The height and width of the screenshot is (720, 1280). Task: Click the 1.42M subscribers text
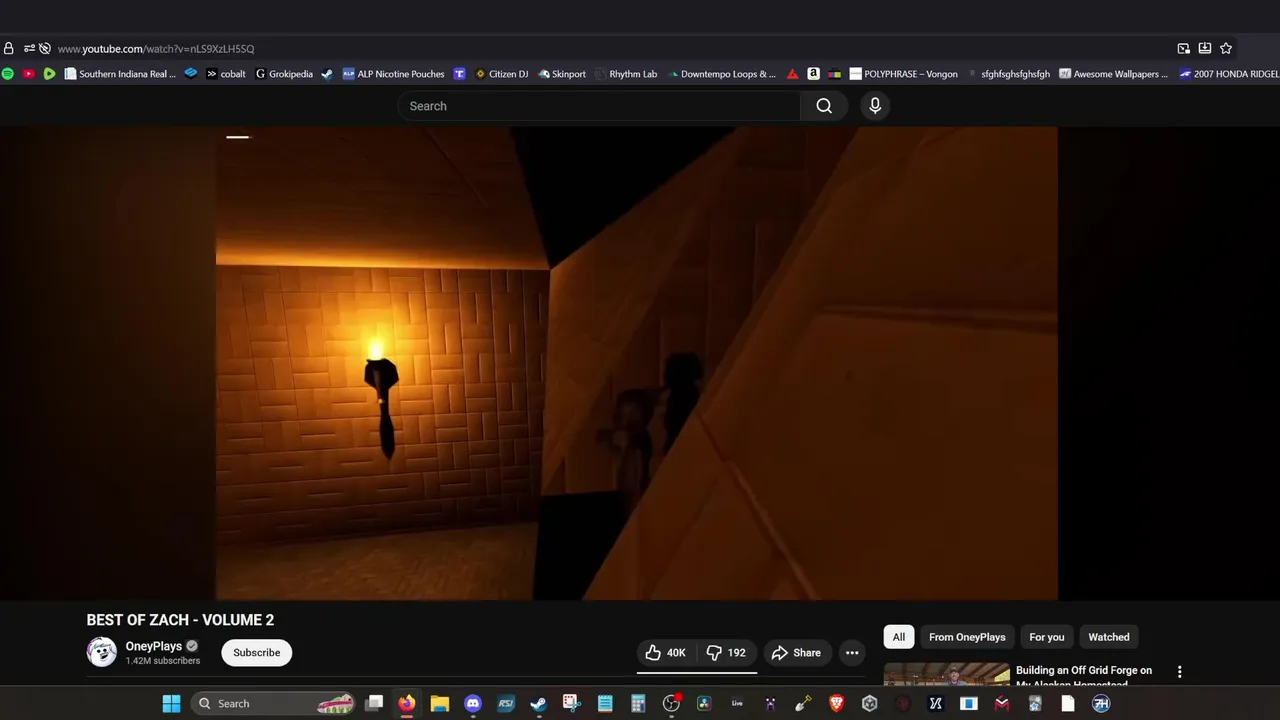click(163, 661)
